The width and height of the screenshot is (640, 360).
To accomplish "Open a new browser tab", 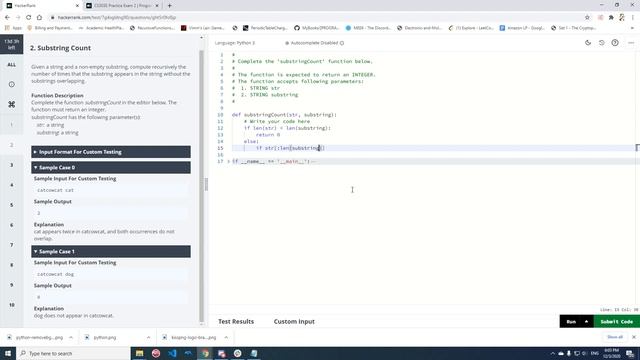I will (169, 6).
